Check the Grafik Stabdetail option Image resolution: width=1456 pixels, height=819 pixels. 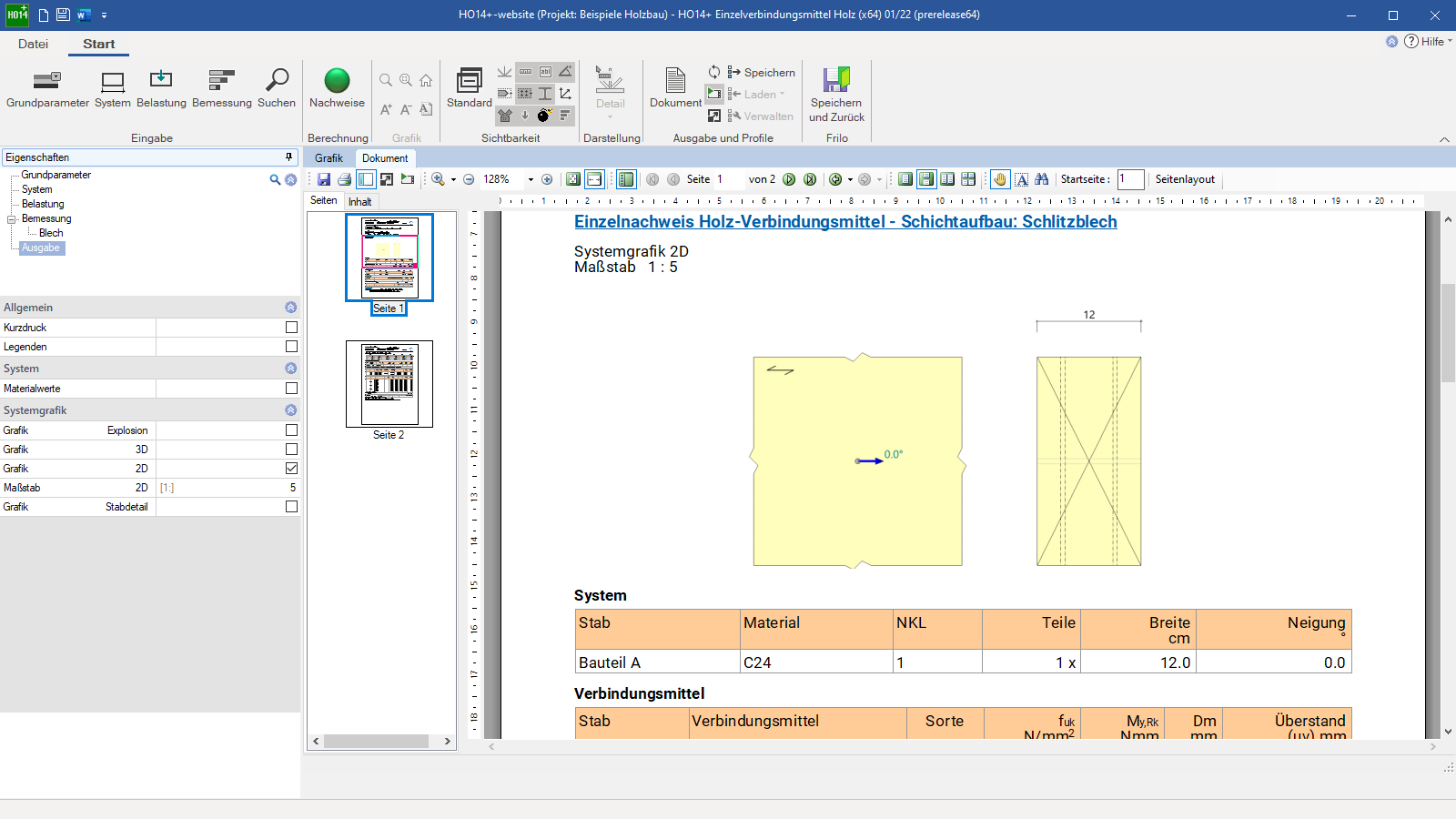coord(291,506)
